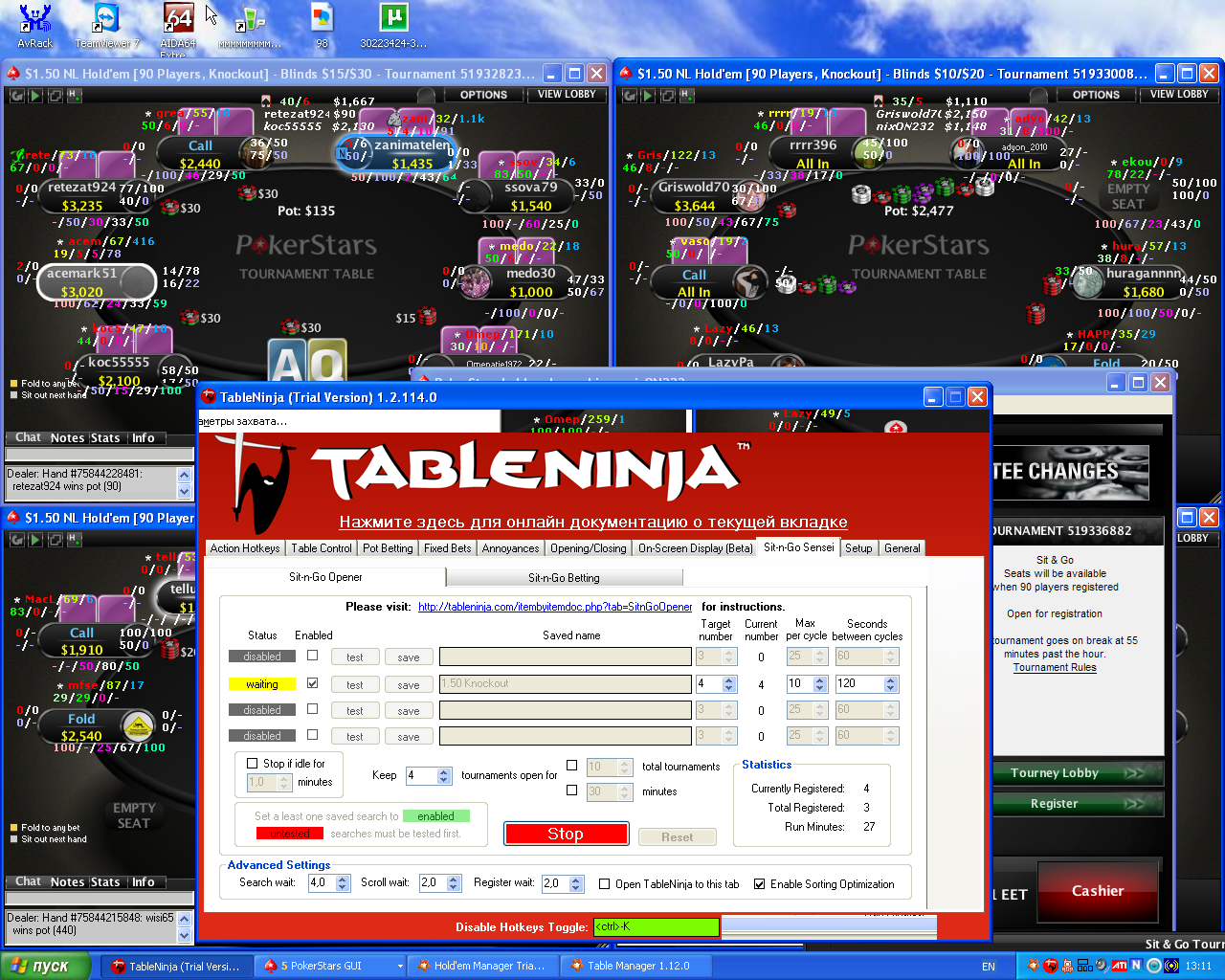Viewport: 1225px width, 980px height.
Task: Open the AvRack desktop shortcut
Action: (35, 21)
